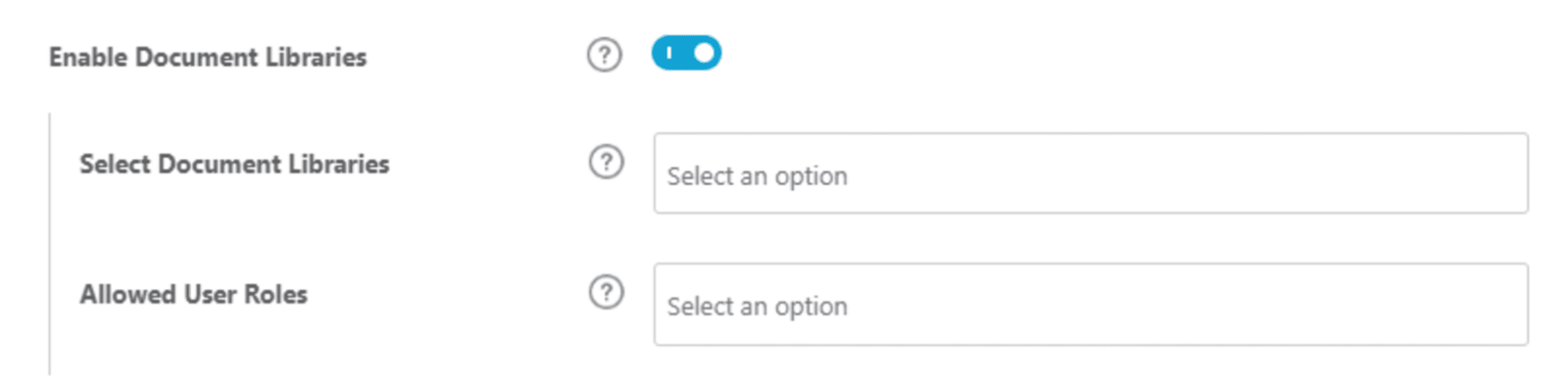1568x382 pixels.
Task: Click the question mark left of User Roles field
Action: pyautogui.click(x=607, y=292)
